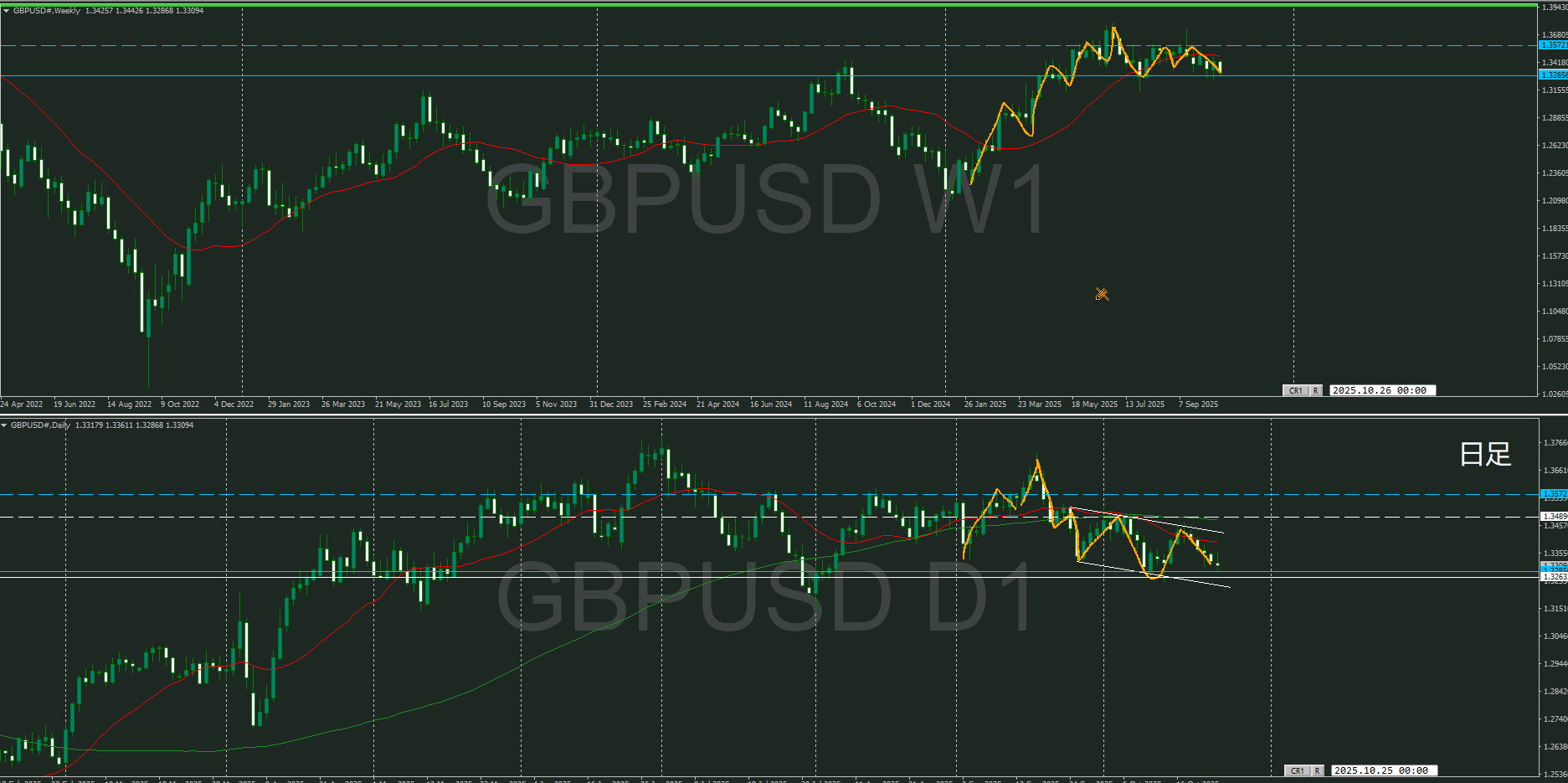Click the 2025.10.26 00:00 date field
The height and width of the screenshot is (783, 1568).
(x=1381, y=390)
